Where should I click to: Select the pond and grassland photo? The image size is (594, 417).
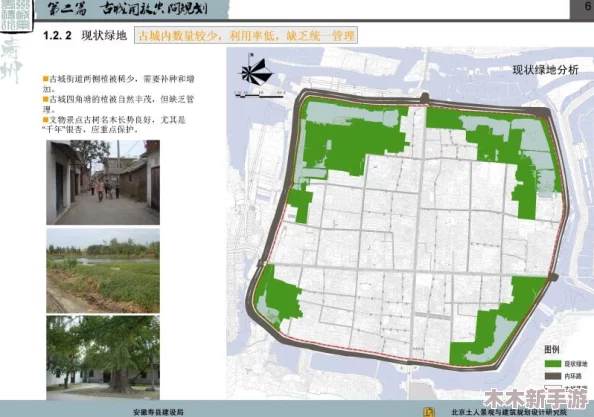pos(103,270)
